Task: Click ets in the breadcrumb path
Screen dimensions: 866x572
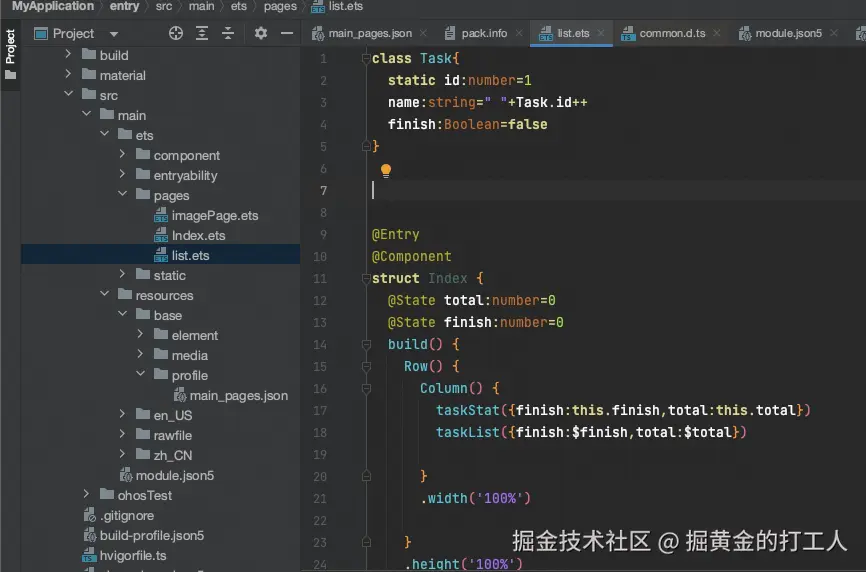Action: click(x=239, y=6)
